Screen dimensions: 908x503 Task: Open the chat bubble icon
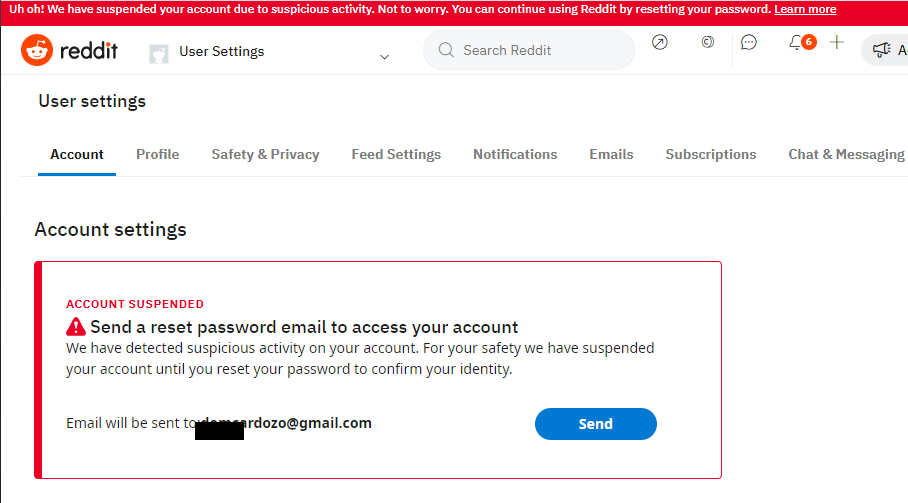coord(749,42)
